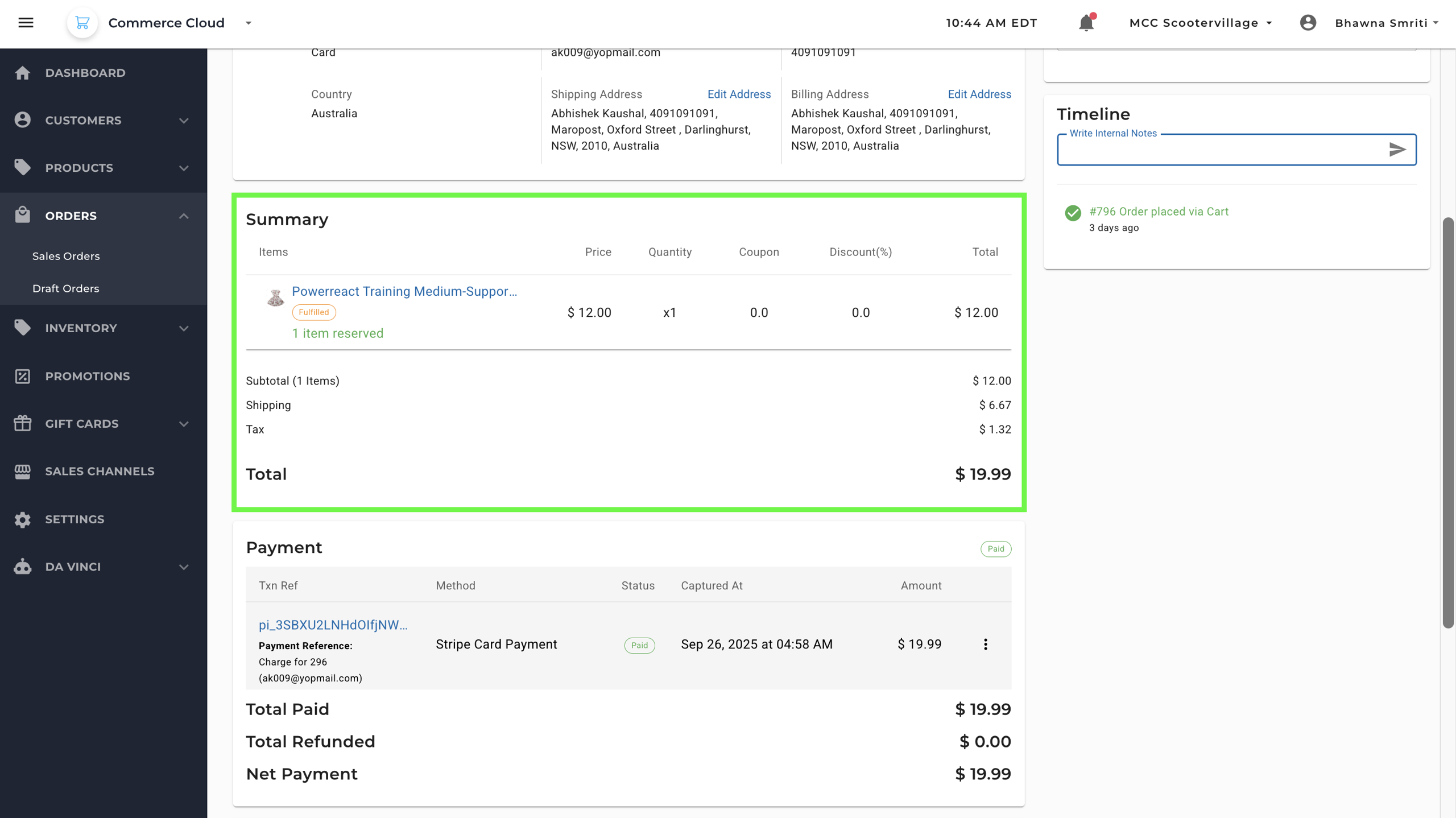The image size is (1456, 818).
Task: Go to Draft Orders
Action: [66, 288]
